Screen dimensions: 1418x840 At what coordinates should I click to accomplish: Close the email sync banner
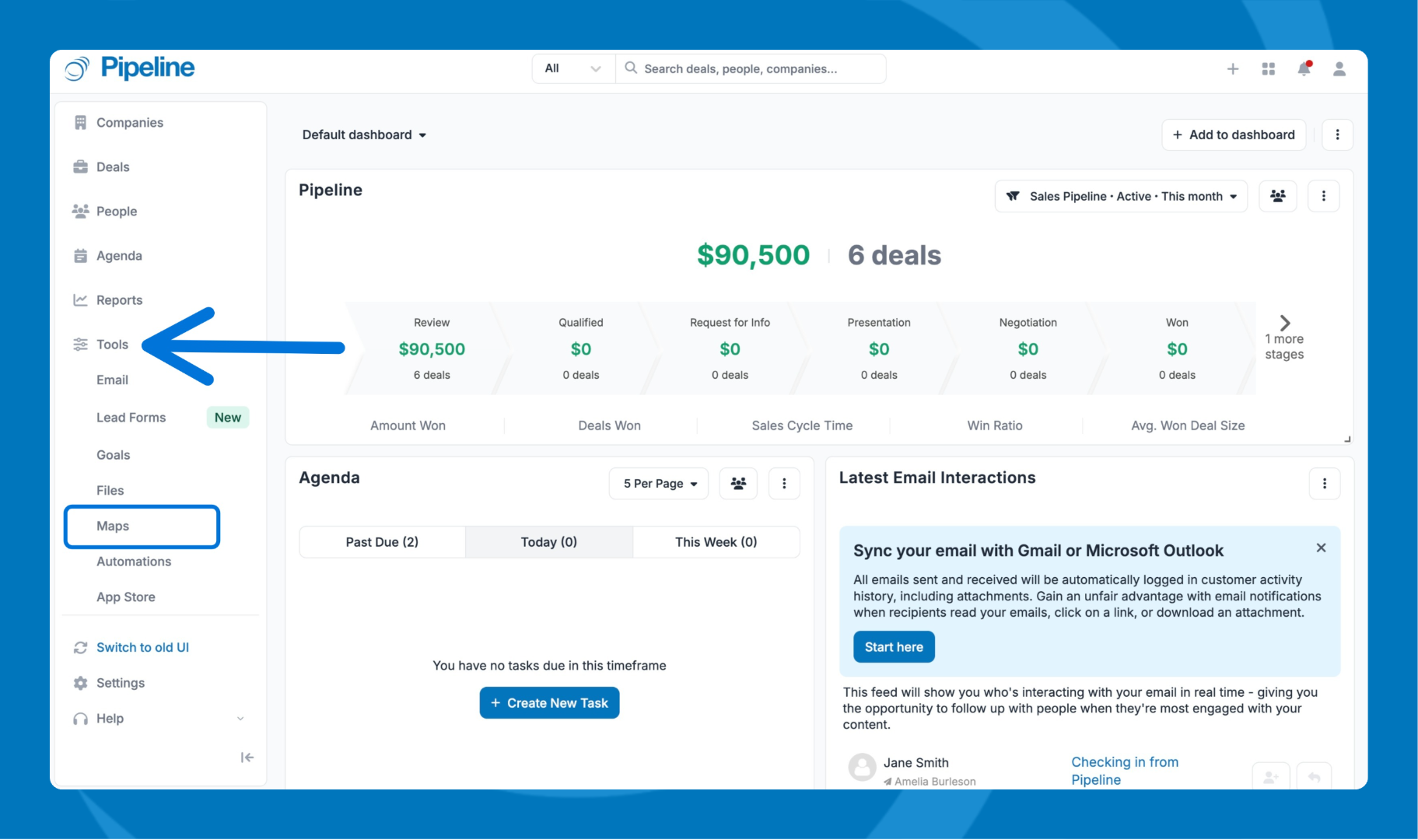[1321, 548]
